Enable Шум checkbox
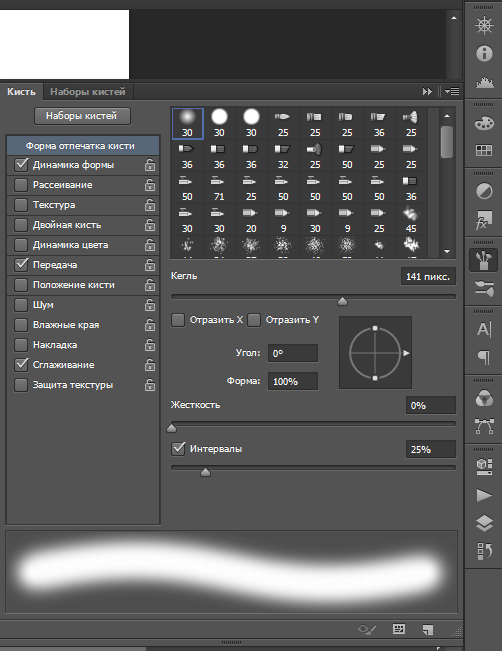This screenshot has height=651, width=502. click(21, 305)
